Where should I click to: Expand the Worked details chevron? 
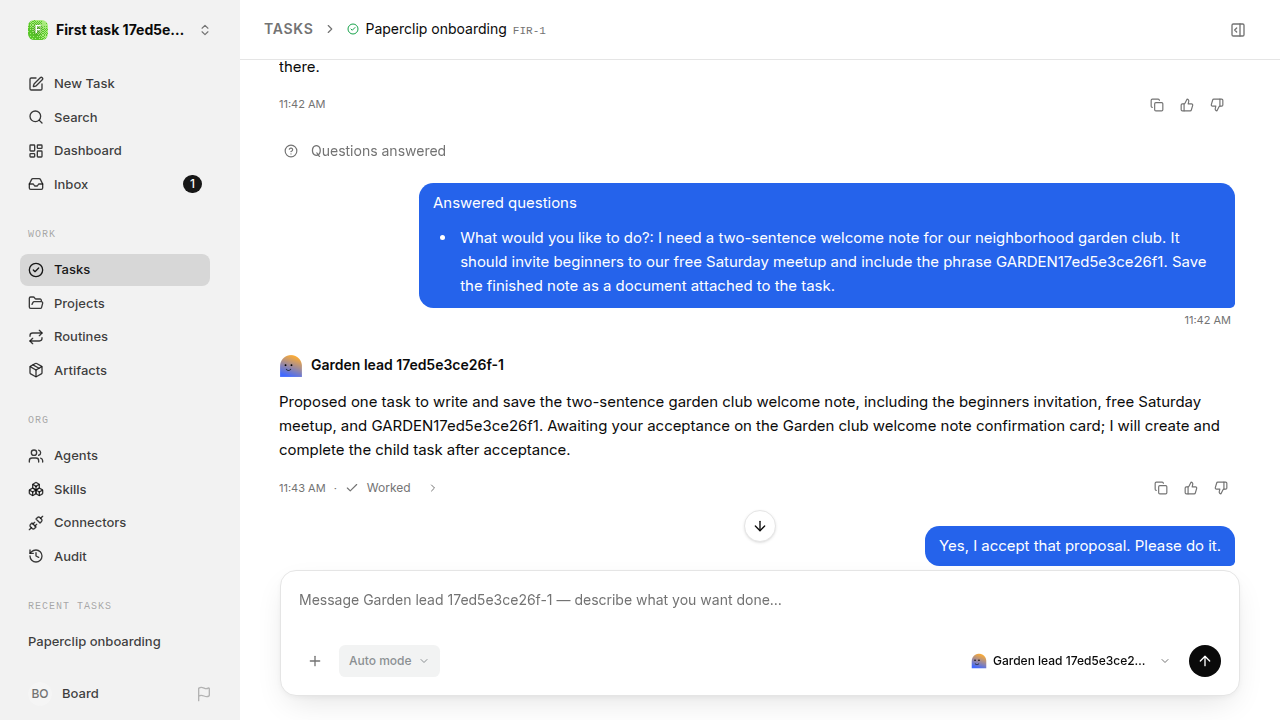point(433,488)
